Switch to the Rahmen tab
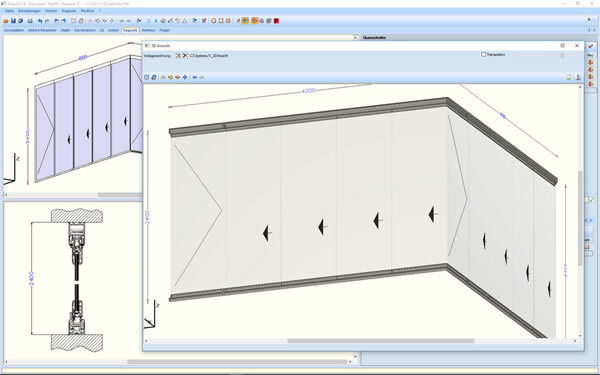 [x=148, y=30]
